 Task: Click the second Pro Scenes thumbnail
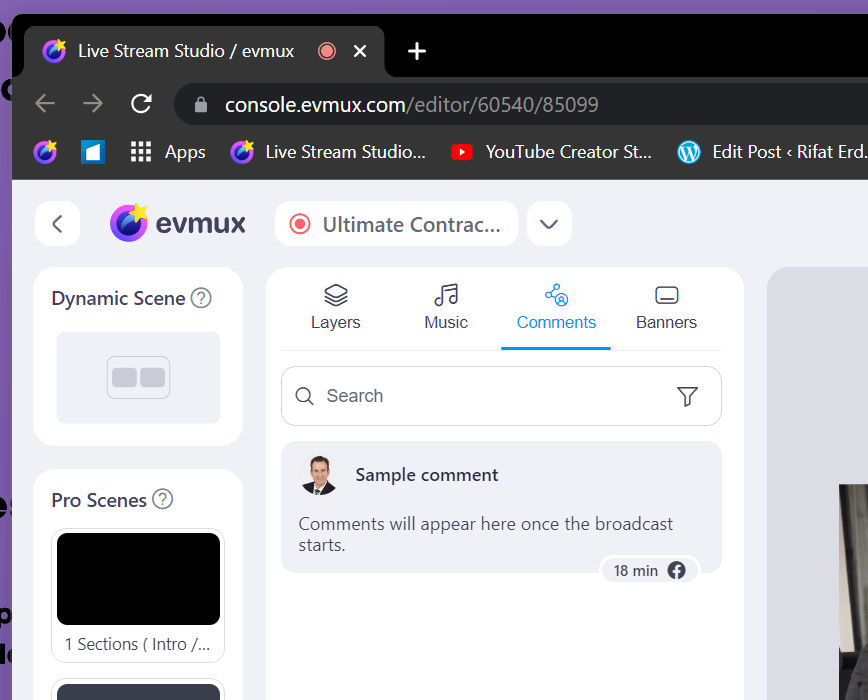coord(138,691)
